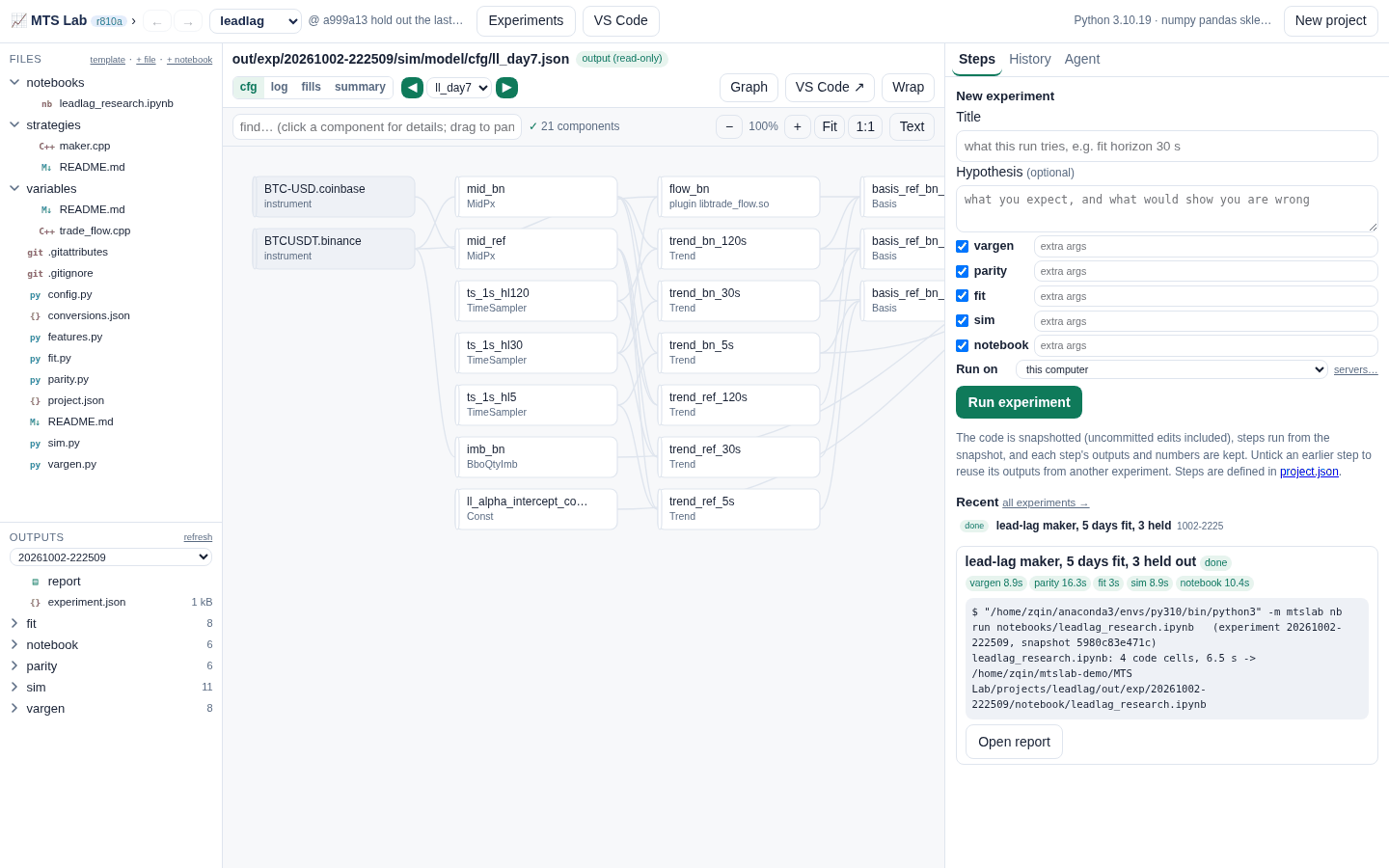This screenshot has width=1389, height=868.
Task: Open the Run on computer dropdown
Action: [1172, 369]
